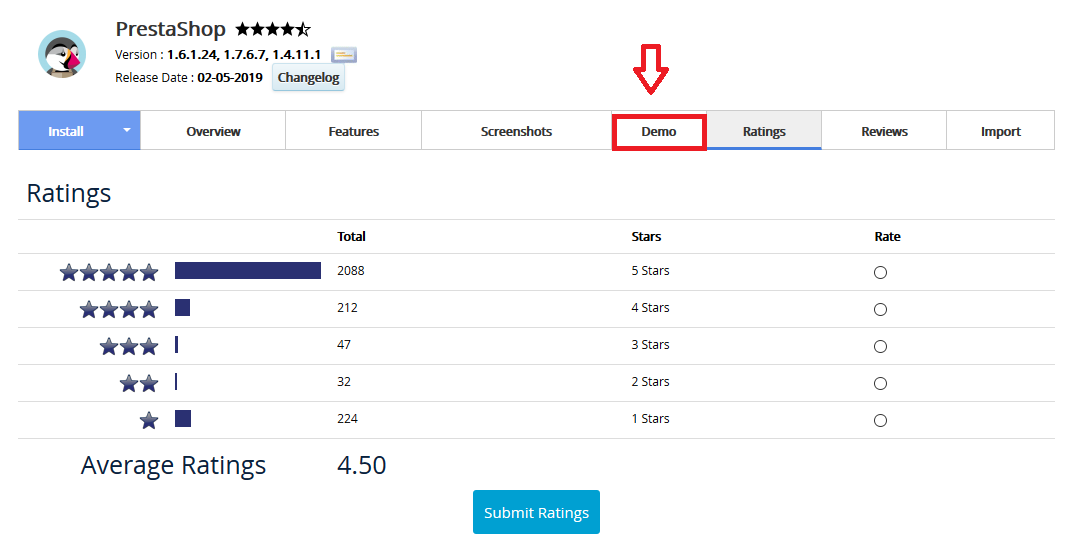Select the 2 Stars rate radio button
1075x546 pixels.
(x=880, y=383)
